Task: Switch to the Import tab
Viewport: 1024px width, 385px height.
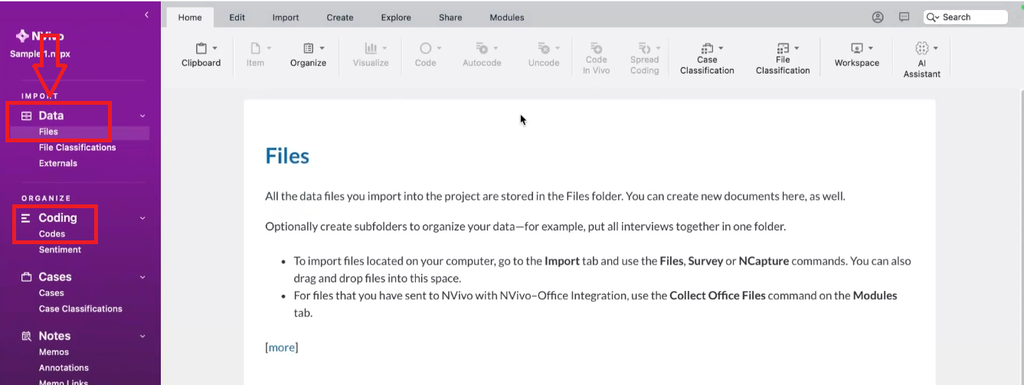Action: coord(285,18)
